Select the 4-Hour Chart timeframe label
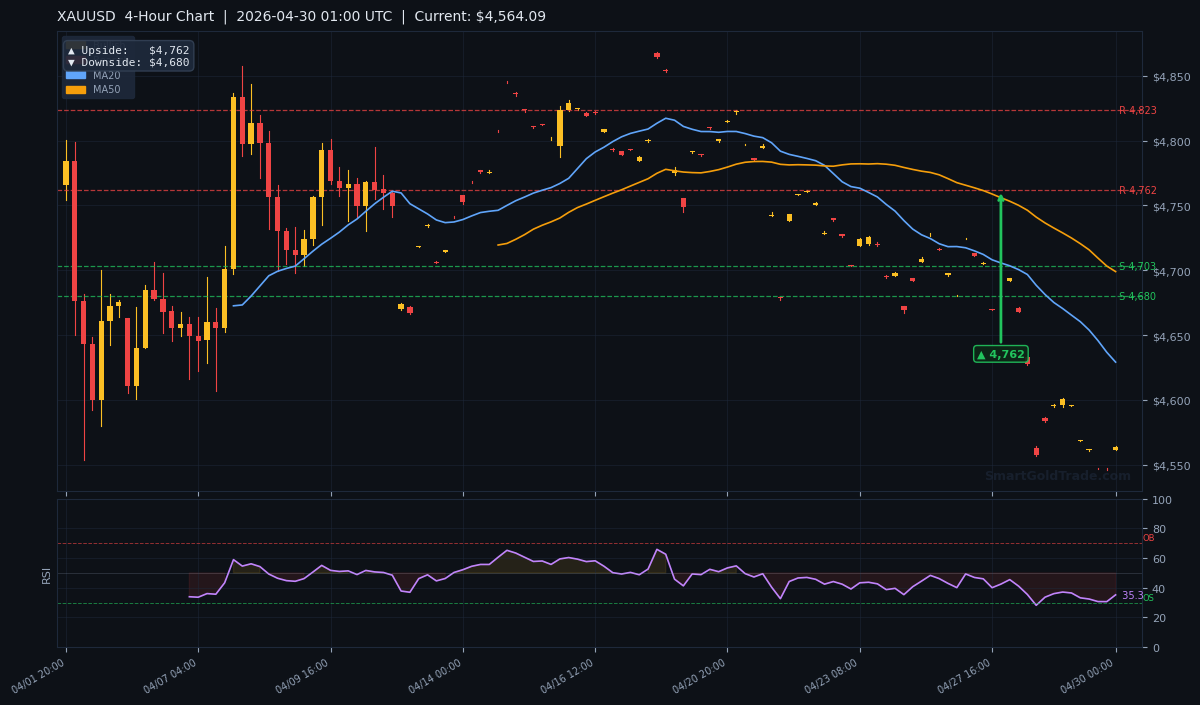This screenshot has height=705, width=1200. coord(165,16)
